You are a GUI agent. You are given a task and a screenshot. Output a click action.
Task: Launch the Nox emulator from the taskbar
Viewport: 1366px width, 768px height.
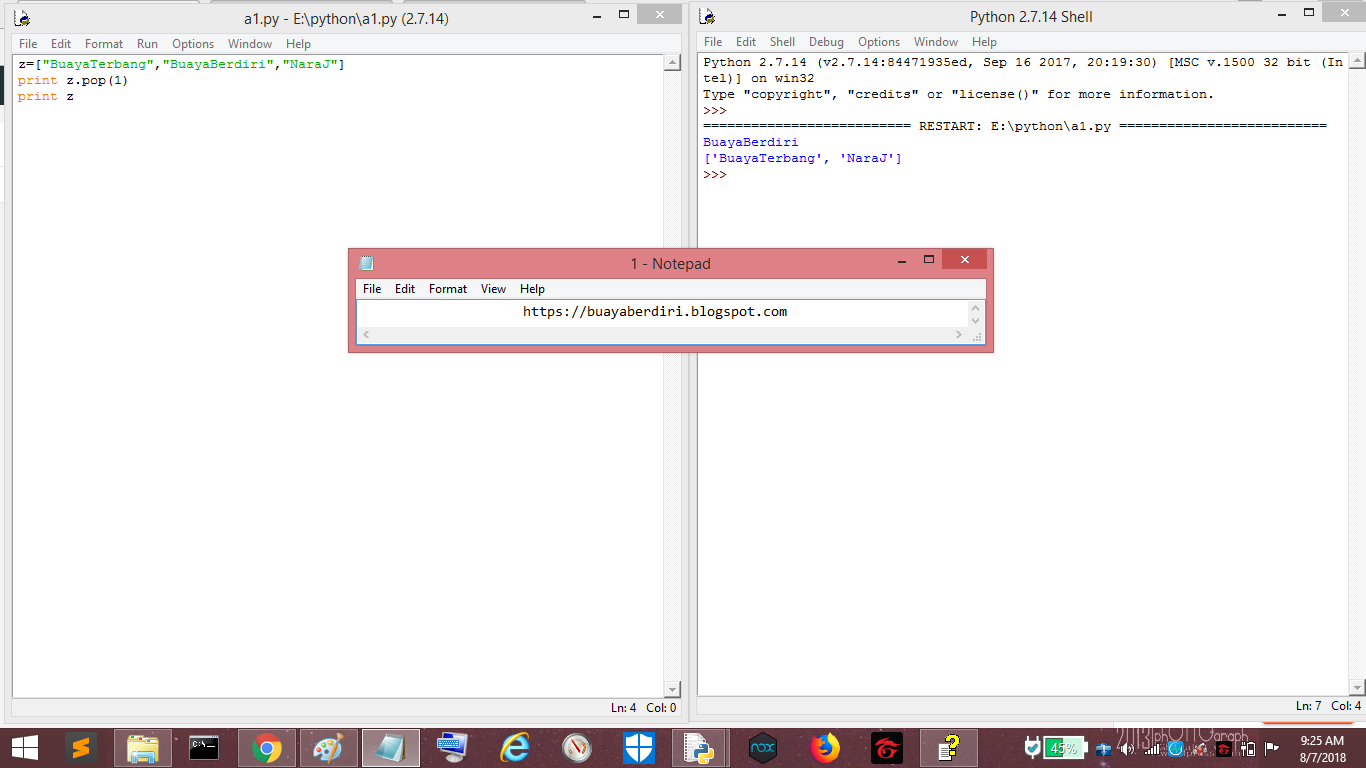tap(762, 747)
